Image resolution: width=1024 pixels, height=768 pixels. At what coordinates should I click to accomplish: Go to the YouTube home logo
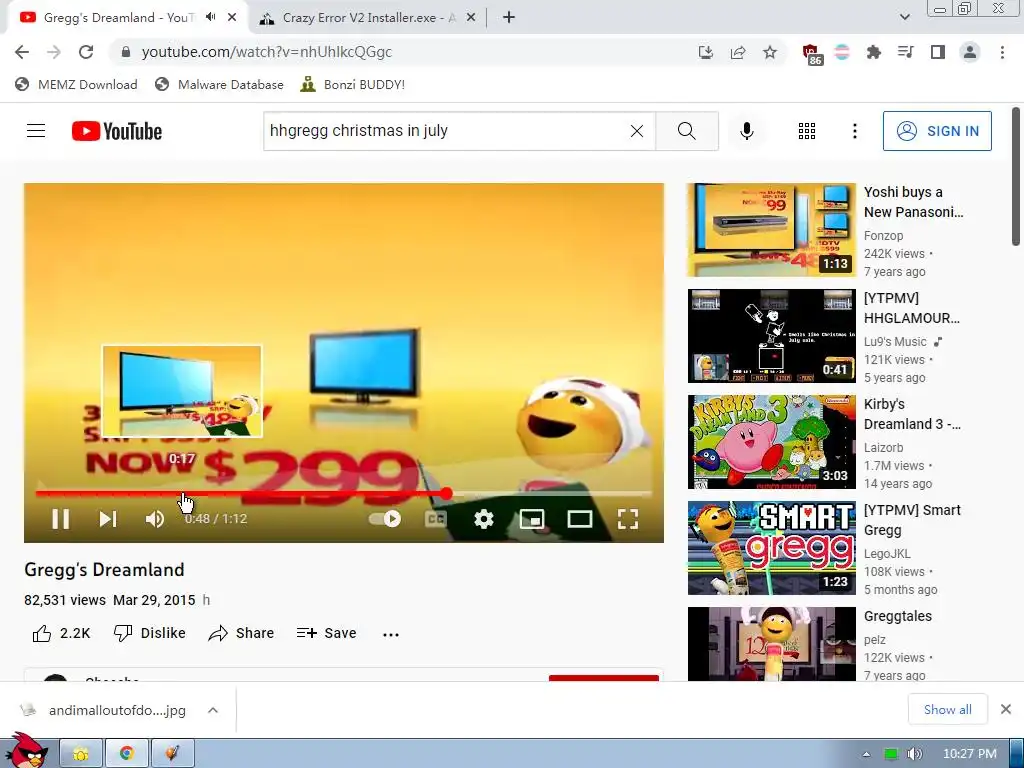coord(117,131)
